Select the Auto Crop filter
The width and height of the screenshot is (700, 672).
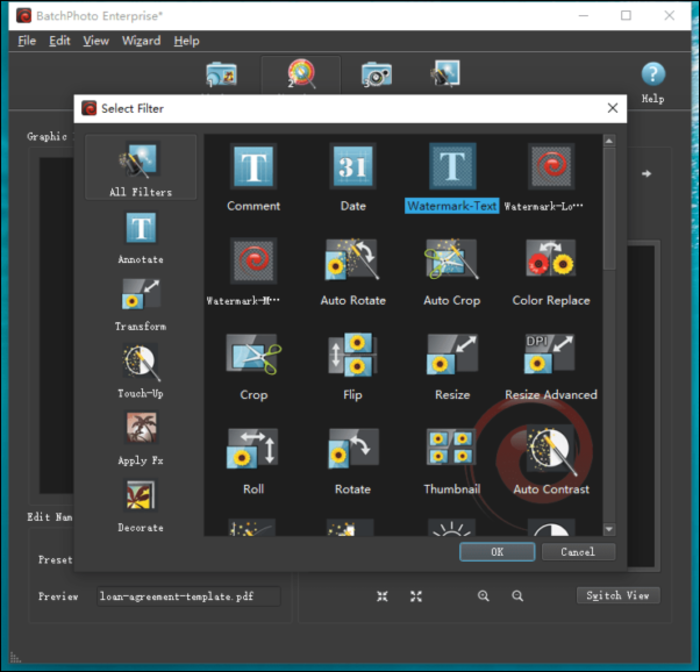click(x=452, y=261)
